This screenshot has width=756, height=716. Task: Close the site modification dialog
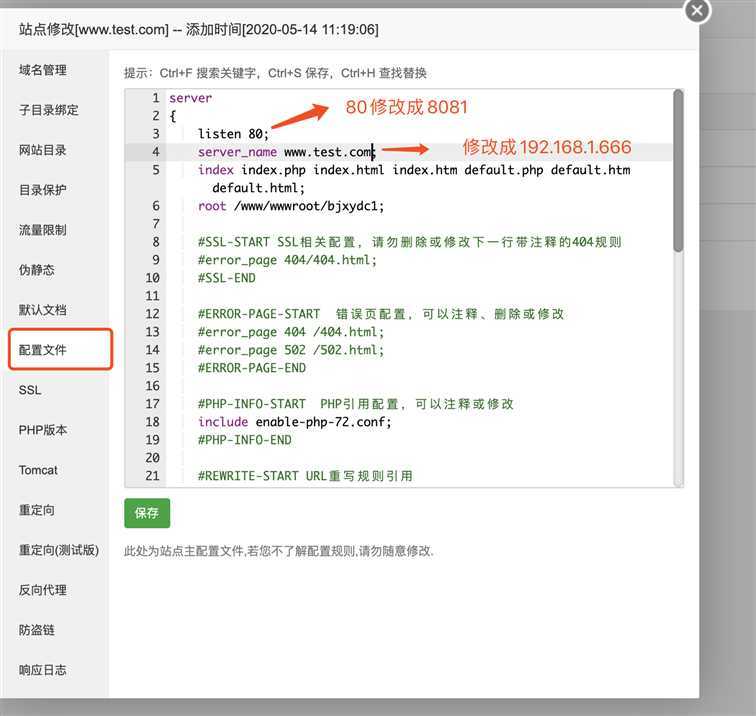(x=697, y=10)
